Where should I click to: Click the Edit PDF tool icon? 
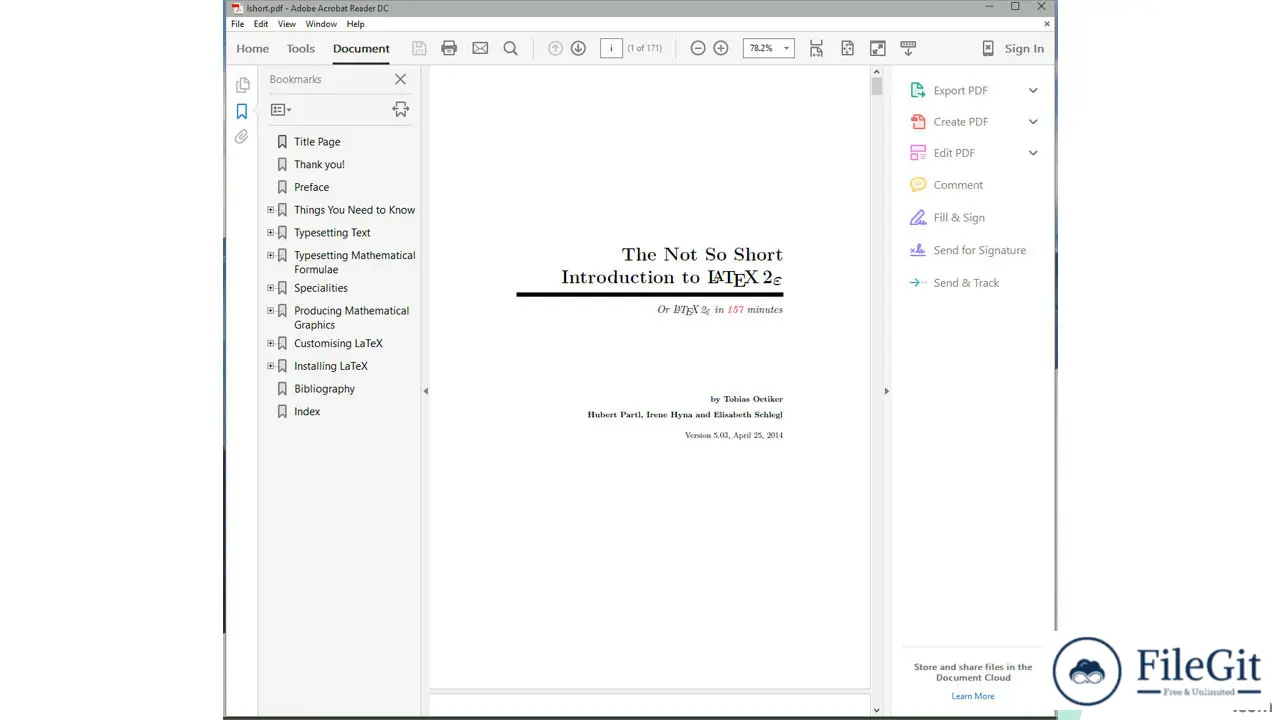coord(918,153)
